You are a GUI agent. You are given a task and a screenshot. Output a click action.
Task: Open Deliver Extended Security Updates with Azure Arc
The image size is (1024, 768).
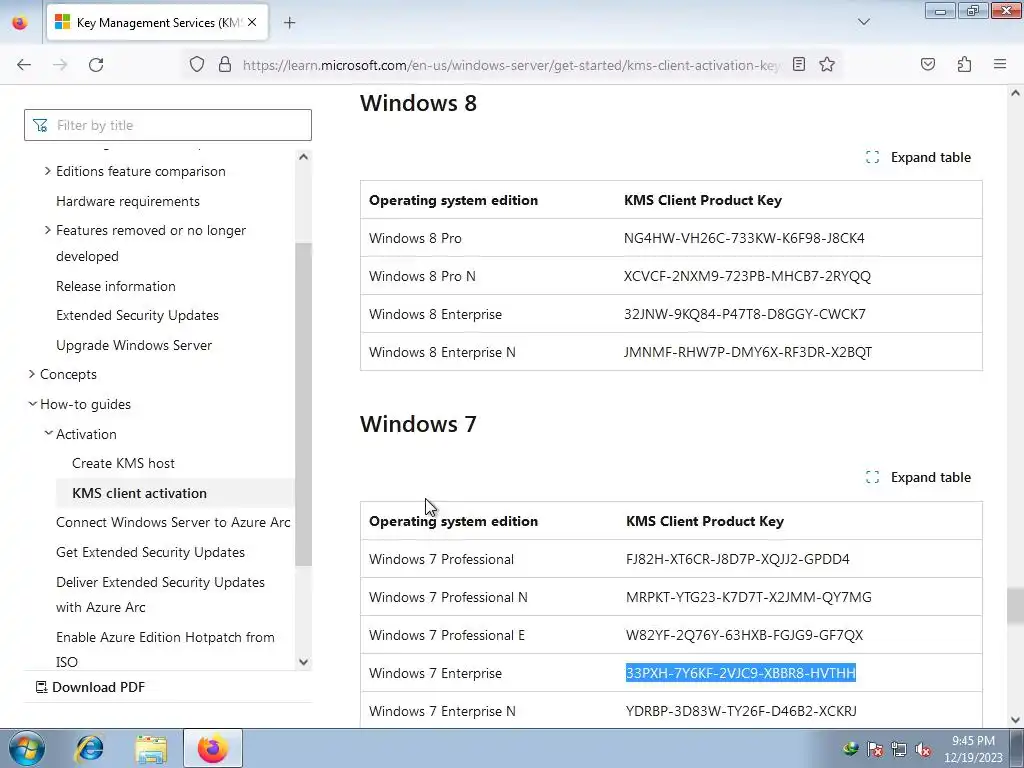(160, 594)
